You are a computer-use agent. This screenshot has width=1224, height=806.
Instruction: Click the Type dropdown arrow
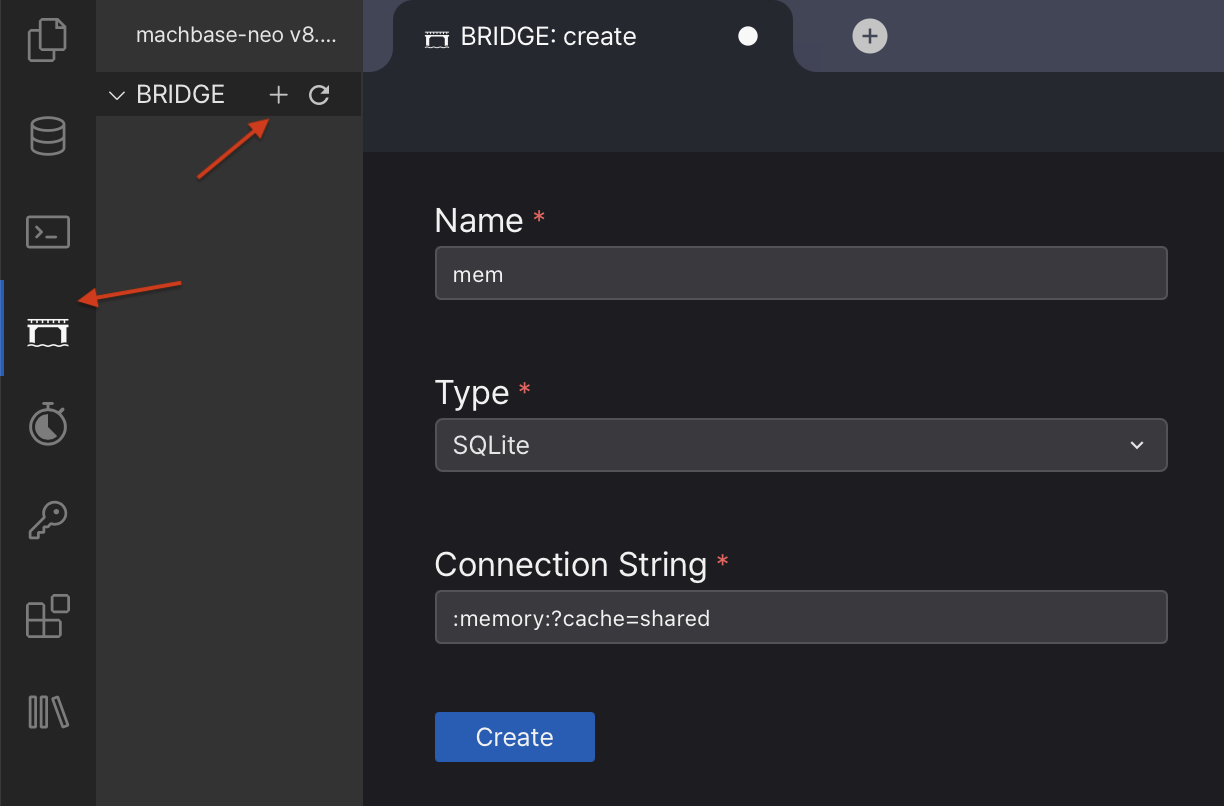tap(1137, 445)
